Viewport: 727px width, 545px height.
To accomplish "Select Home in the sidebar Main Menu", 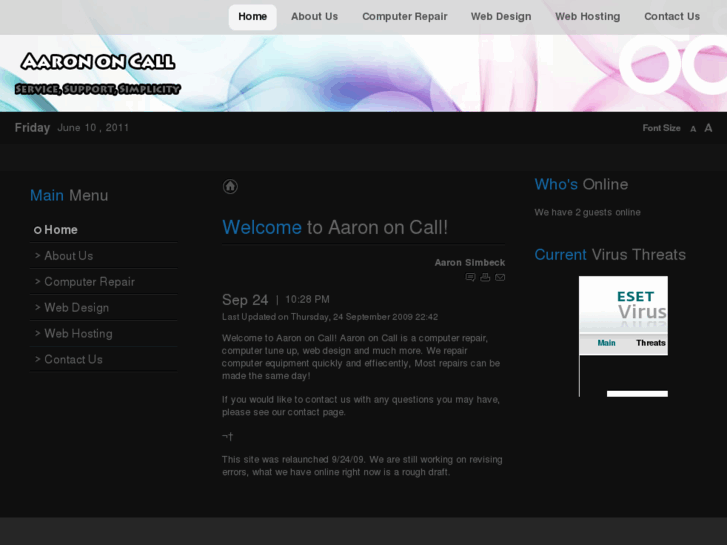I will pyautogui.click(x=60, y=230).
